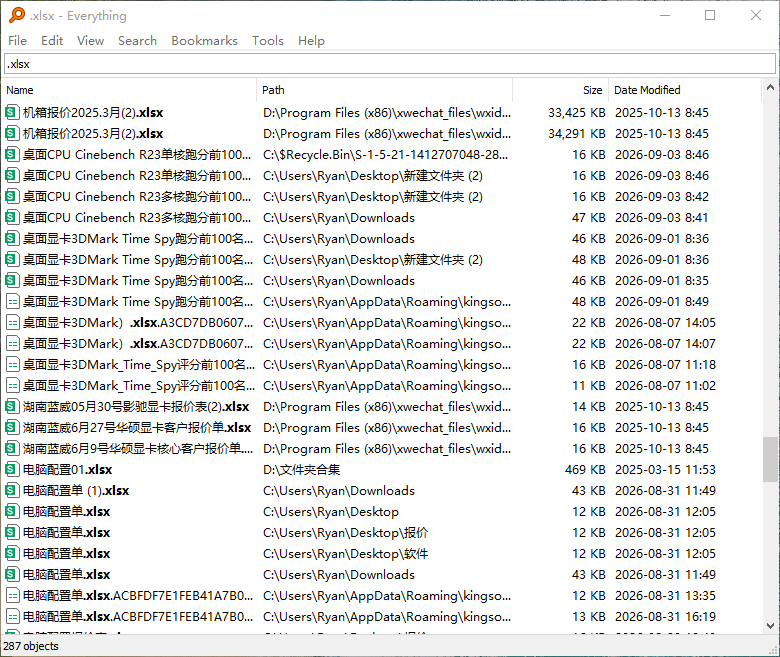The image size is (780, 657).
Task: Click file icon of Cinebench R23单核 row in $Recycle.Bin
Action: [x=12, y=154]
